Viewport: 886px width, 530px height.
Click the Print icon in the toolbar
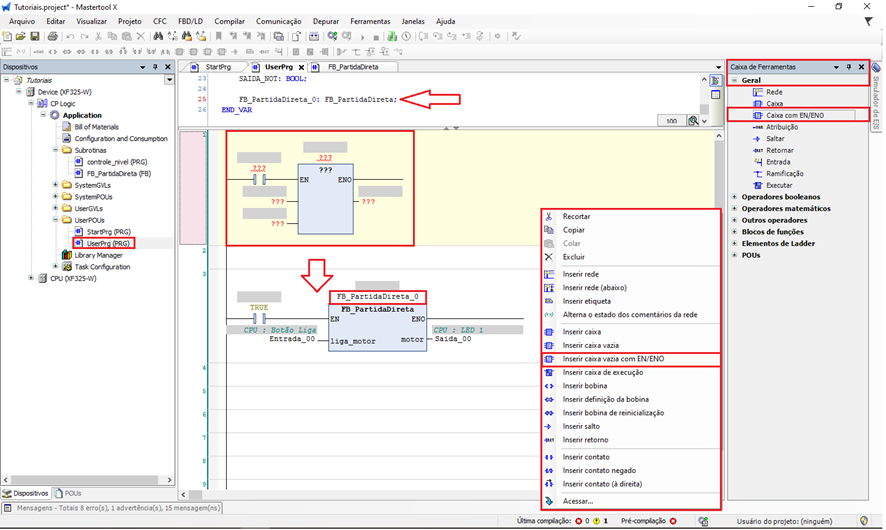(x=51, y=37)
